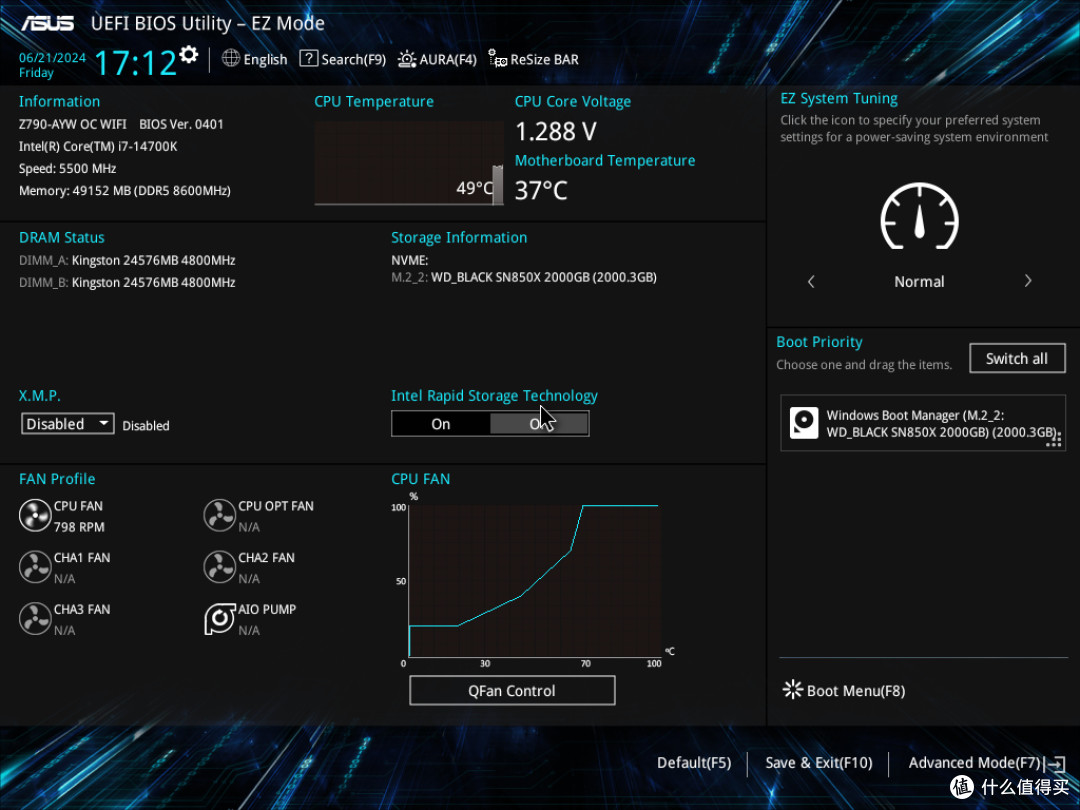Open ReSize BAR label
Image resolution: width=1080 pixels, height=810 pixels.
pos(544,59)
